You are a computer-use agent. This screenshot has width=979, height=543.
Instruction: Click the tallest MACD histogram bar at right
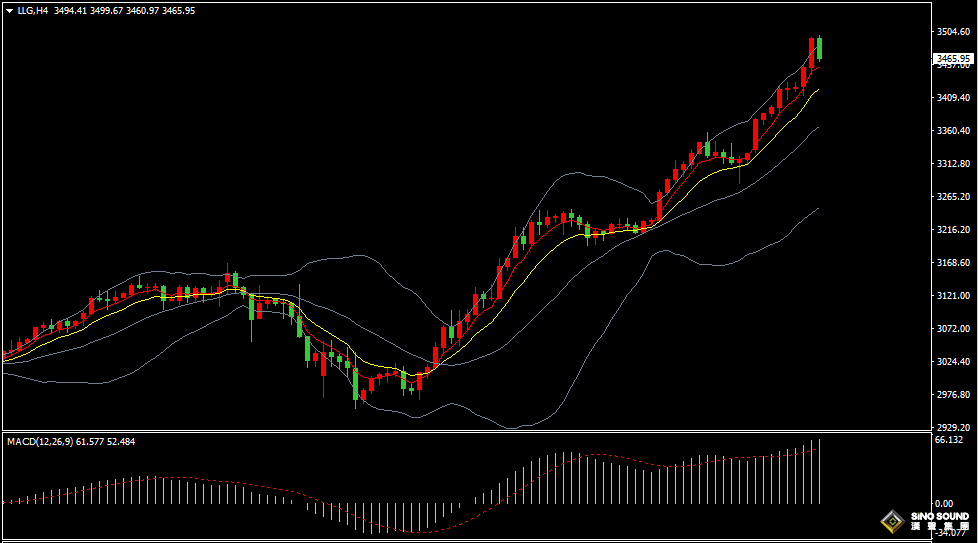[x=819, y=471]
